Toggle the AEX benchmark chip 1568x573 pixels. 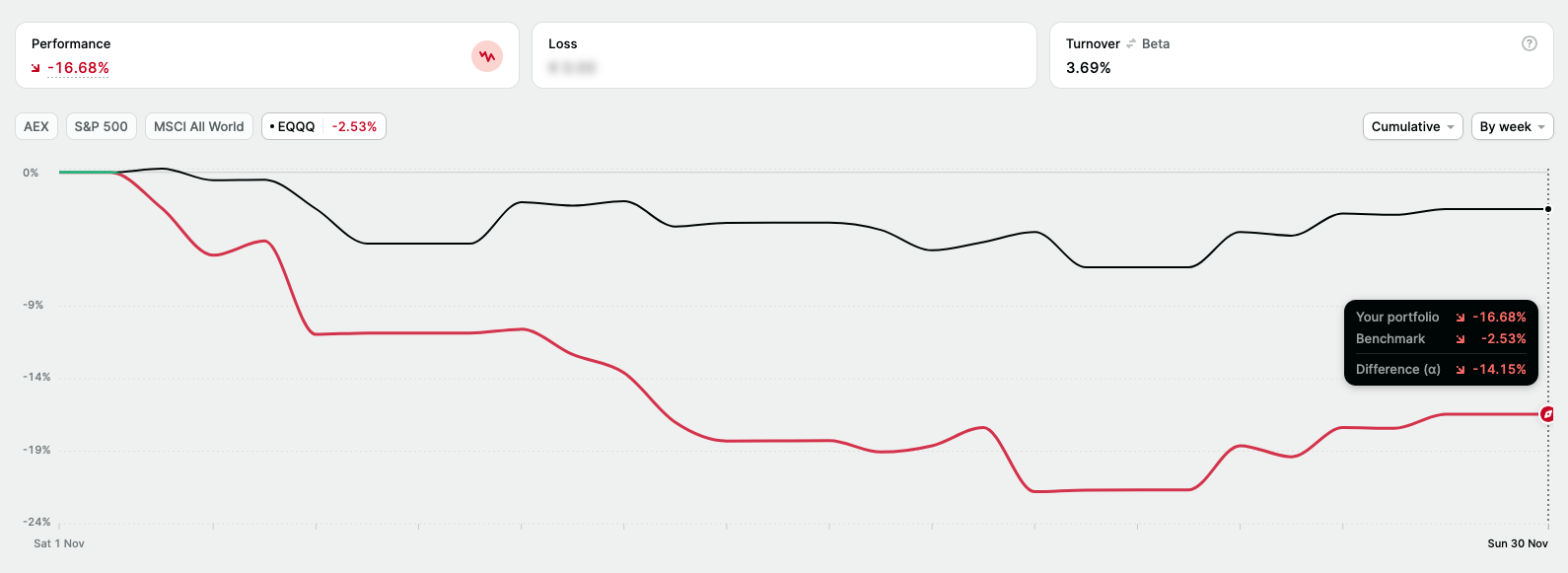tap(36, 127)
